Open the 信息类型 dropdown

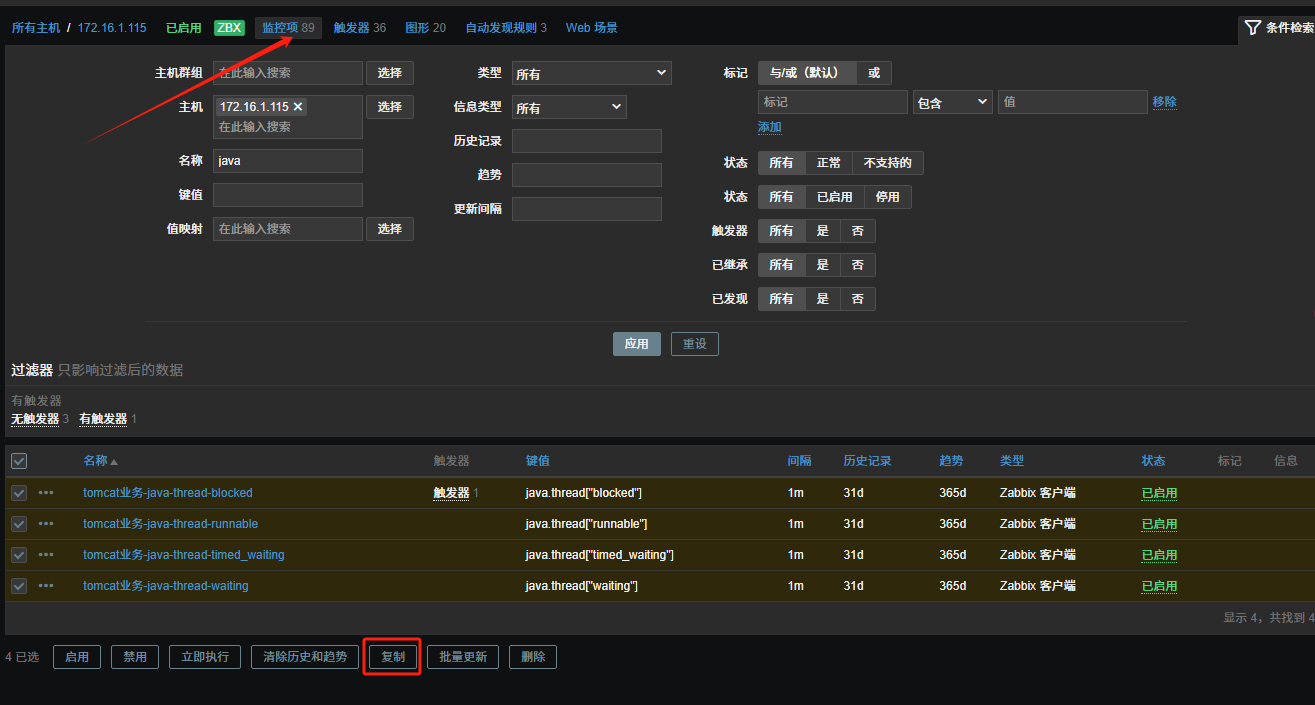569,107
